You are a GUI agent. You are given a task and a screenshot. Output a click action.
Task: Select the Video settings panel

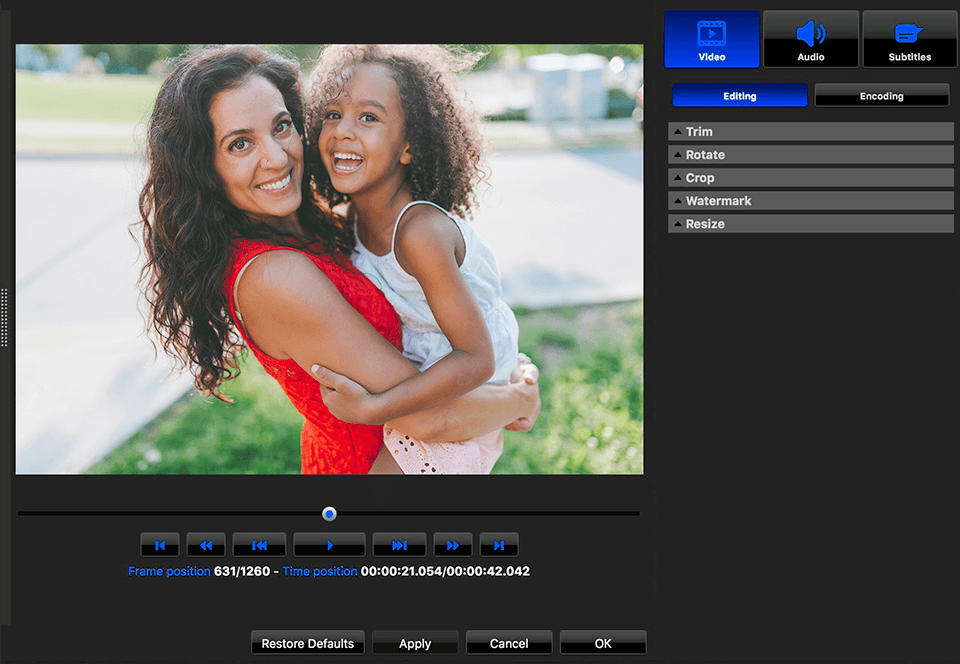pyautogui.click(x=711, y=38)
